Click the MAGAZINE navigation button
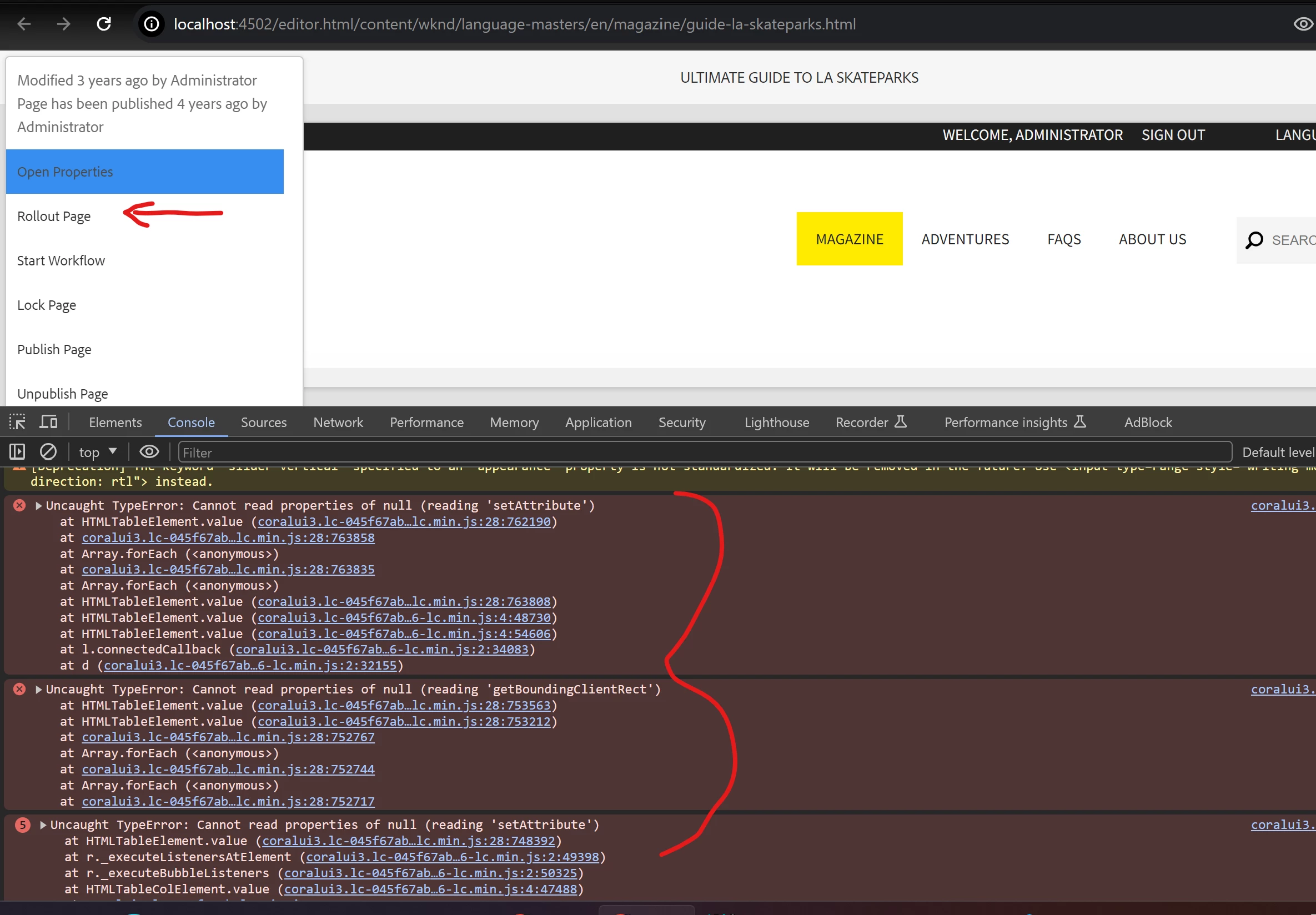This screenshot has height=915, width=1316. [849, 239]
